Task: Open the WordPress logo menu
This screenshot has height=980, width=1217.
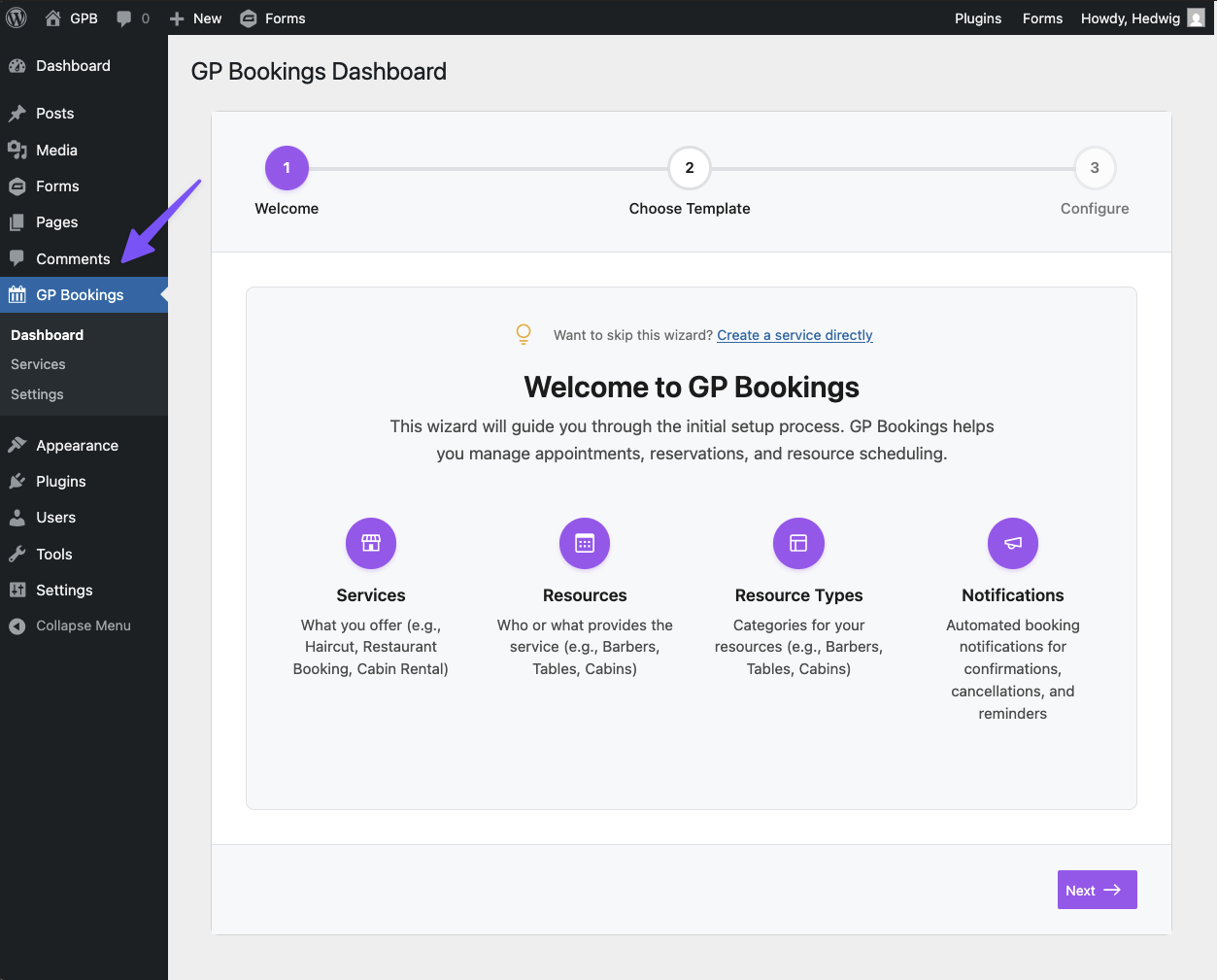Action: pyautogui.click(x=17, y=17)
